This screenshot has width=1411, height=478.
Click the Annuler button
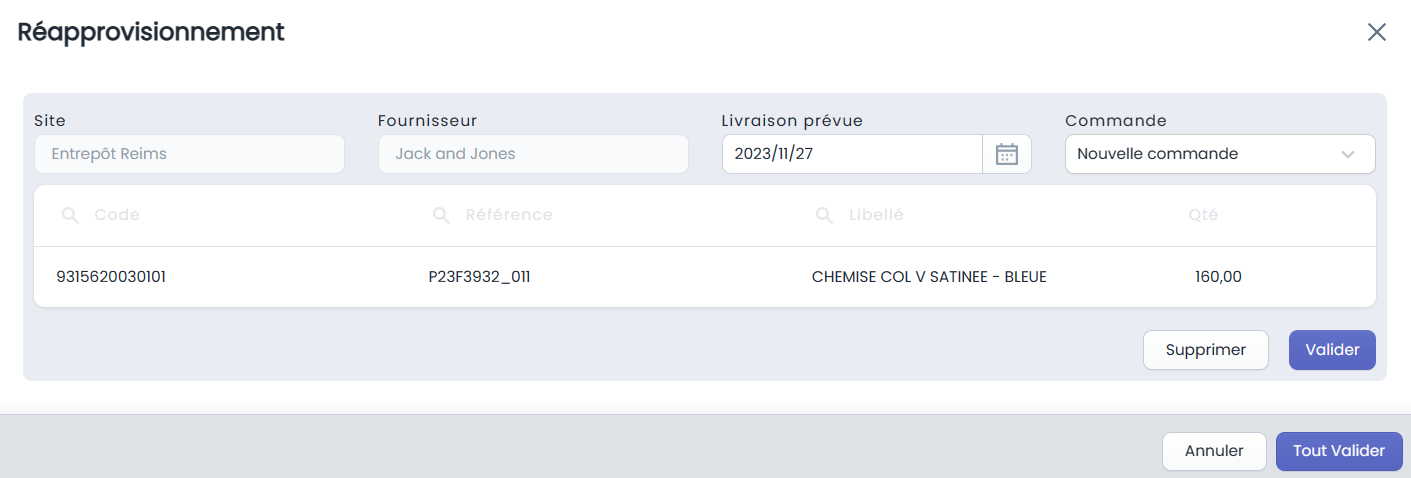[1214, 451]
